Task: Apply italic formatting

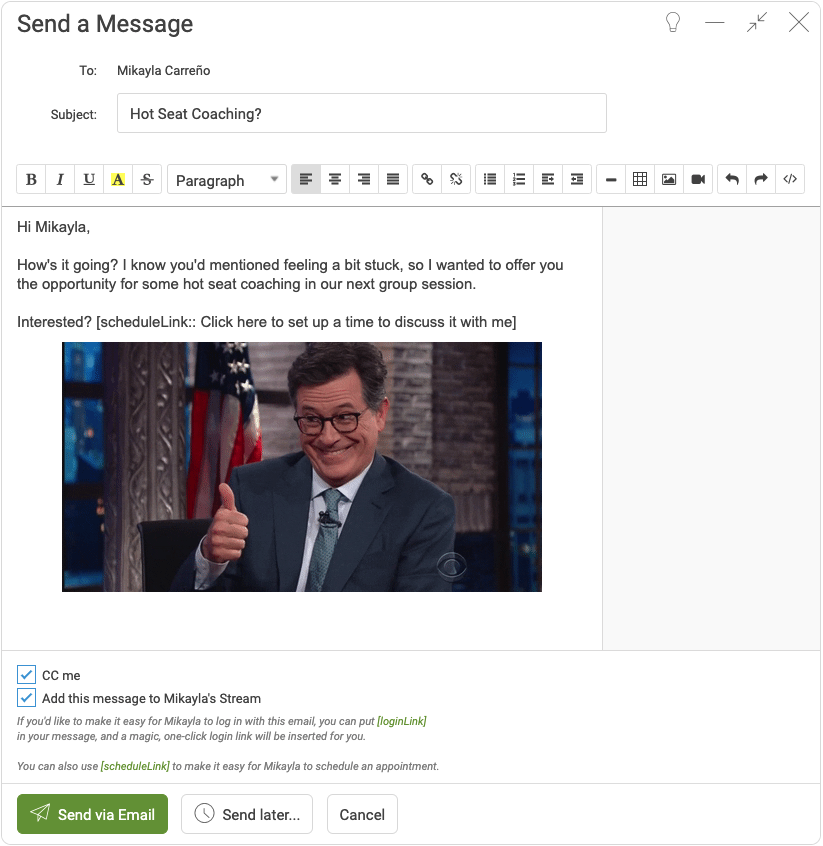Action: 60,179
